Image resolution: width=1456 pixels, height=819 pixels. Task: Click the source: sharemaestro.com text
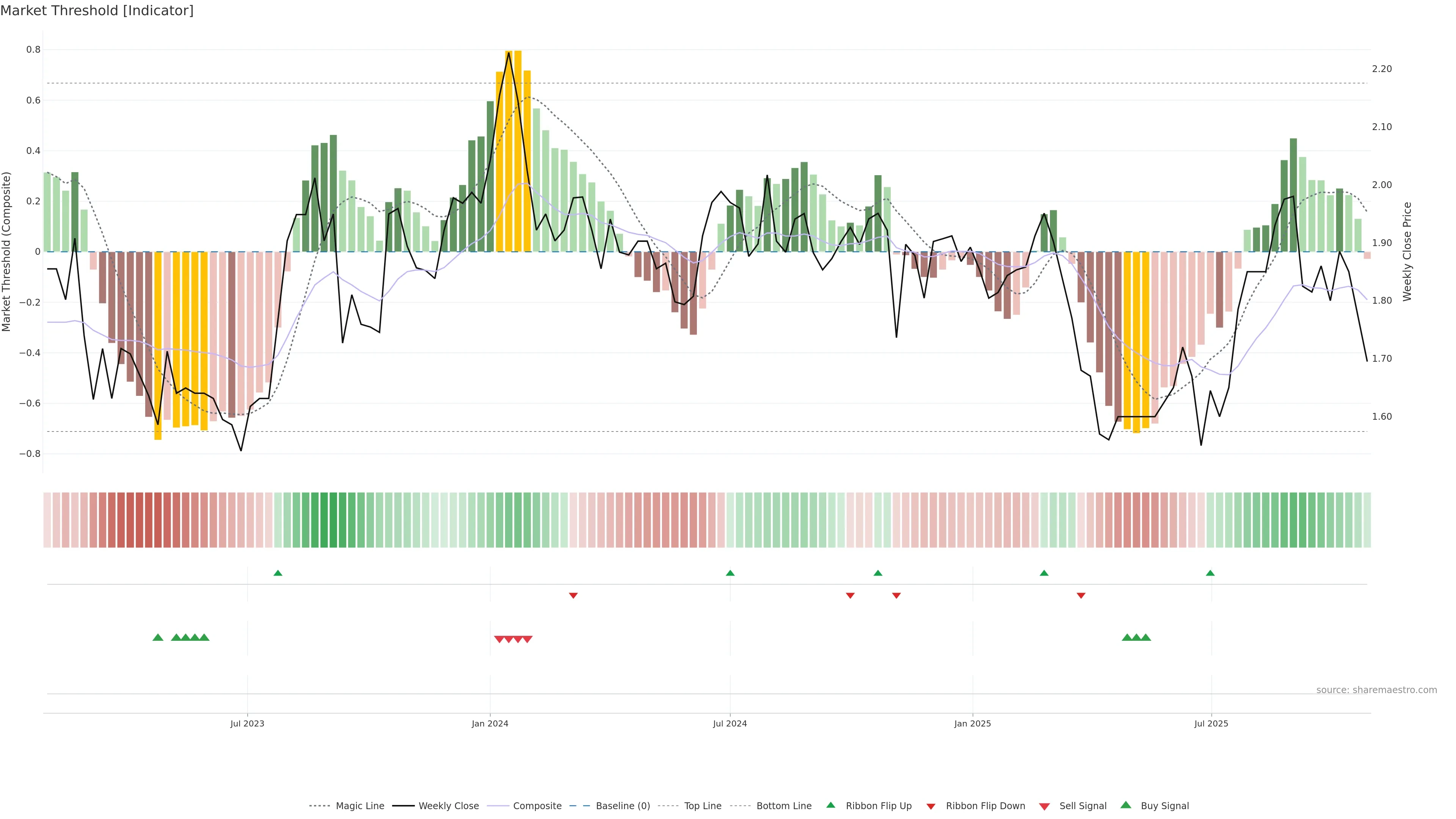click(1376, 690)
